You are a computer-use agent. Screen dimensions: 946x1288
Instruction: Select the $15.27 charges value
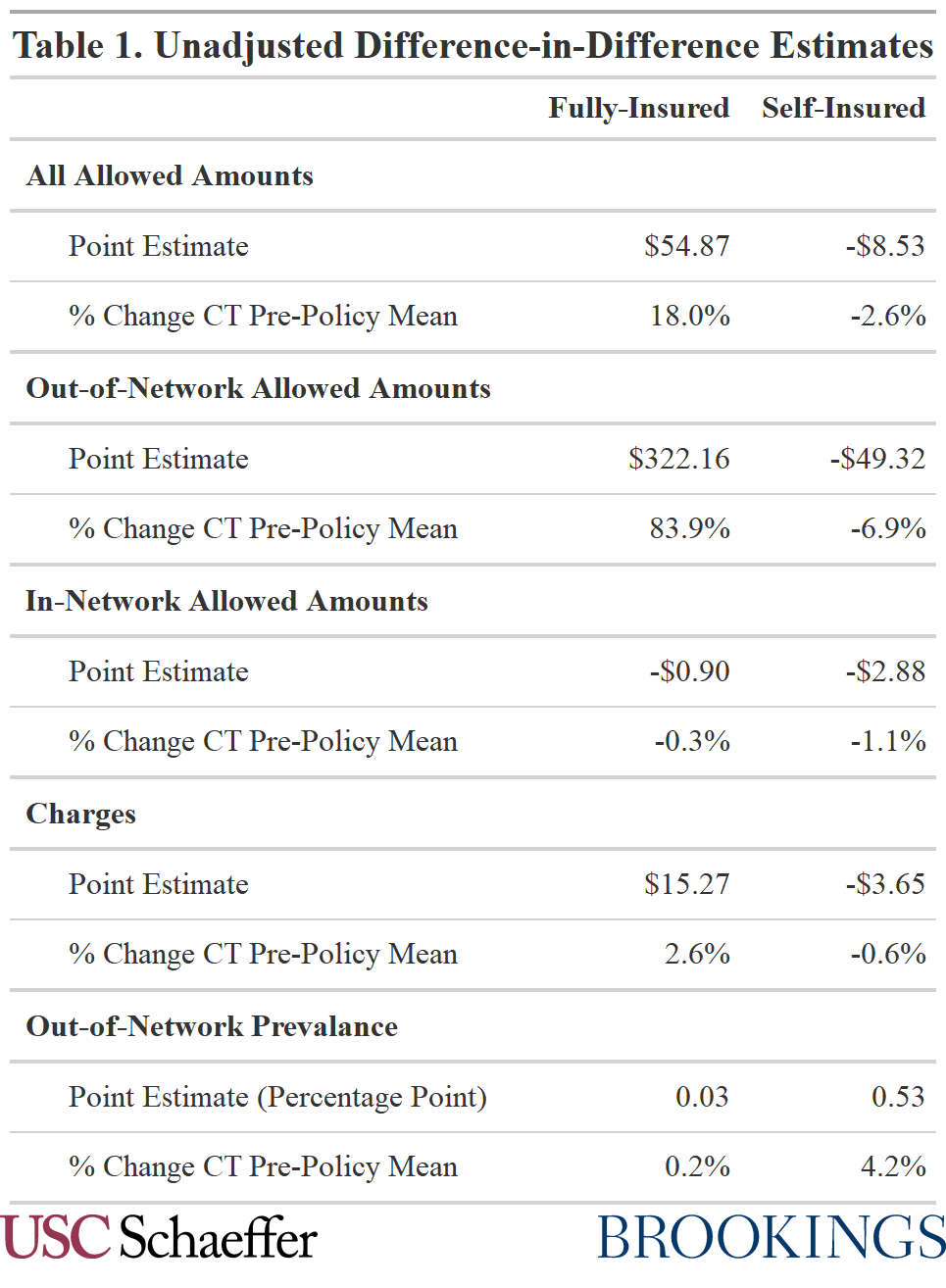pyautogui.click(x=686, y=884)
